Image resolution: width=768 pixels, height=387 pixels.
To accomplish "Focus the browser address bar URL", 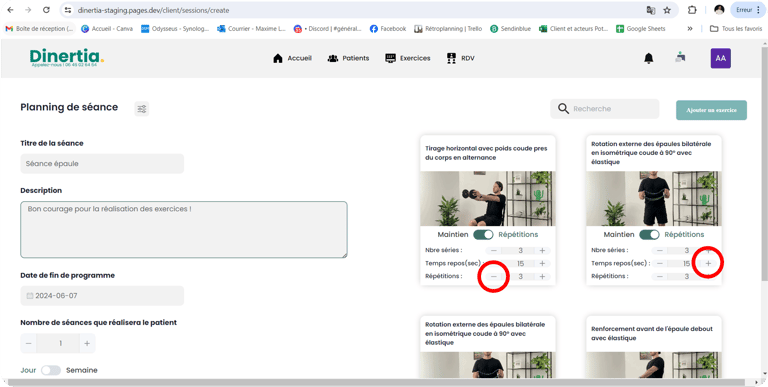I will click(153, 10).
